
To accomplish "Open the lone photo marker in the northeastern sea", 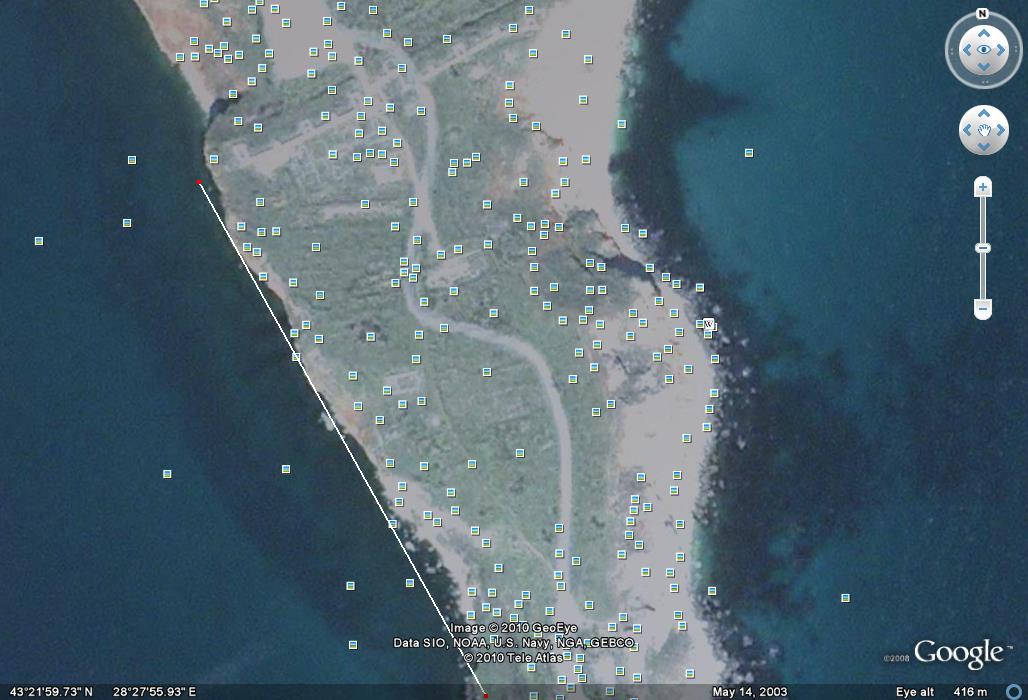I will point(749,153).
